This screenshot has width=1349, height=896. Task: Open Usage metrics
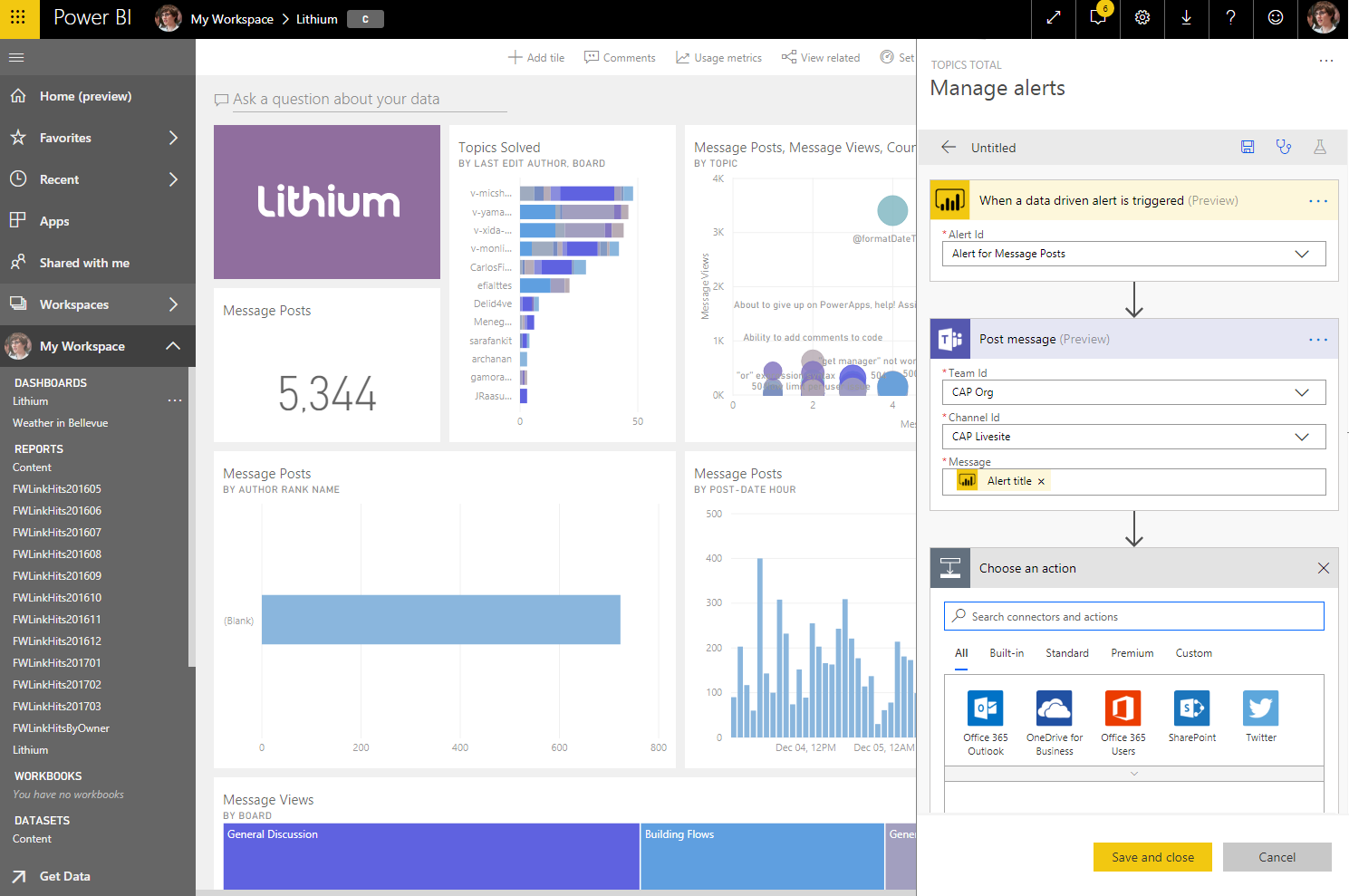718,57
